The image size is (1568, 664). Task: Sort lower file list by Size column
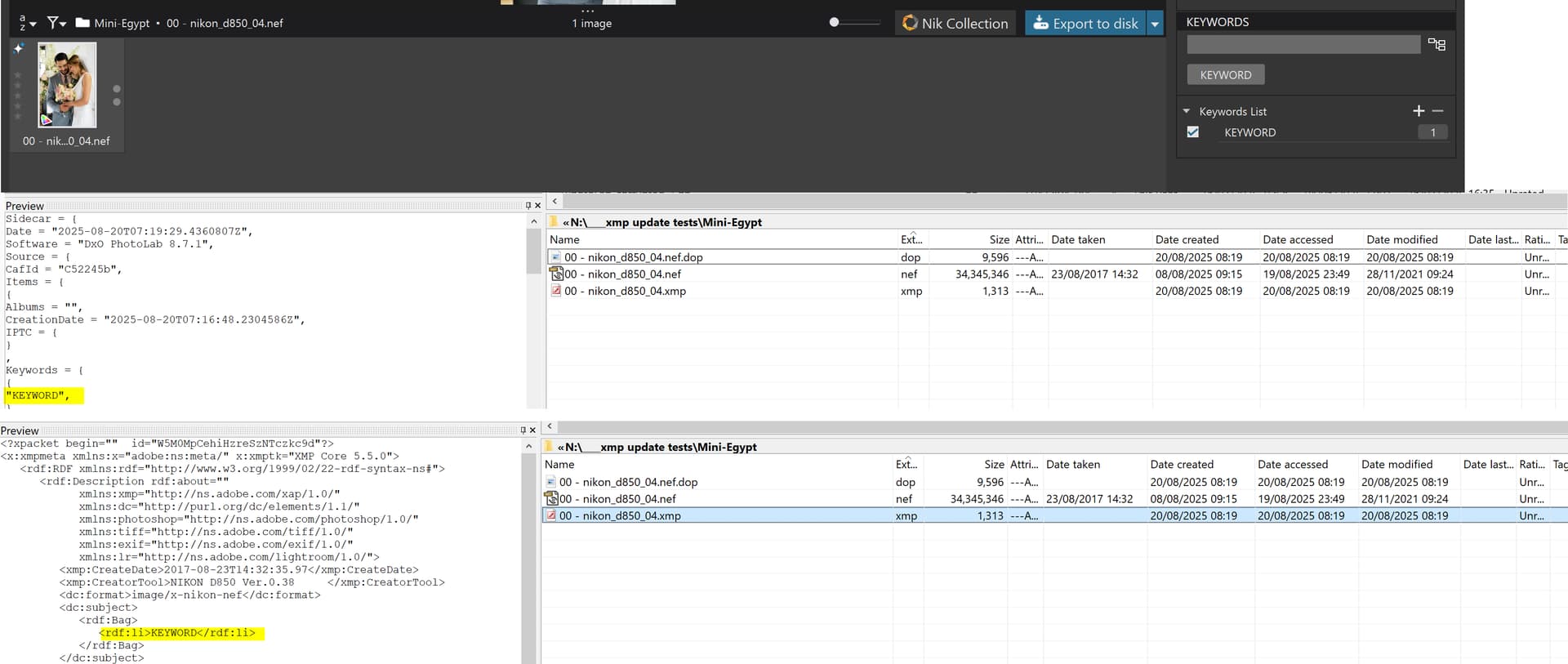click(x=994, y=464)
